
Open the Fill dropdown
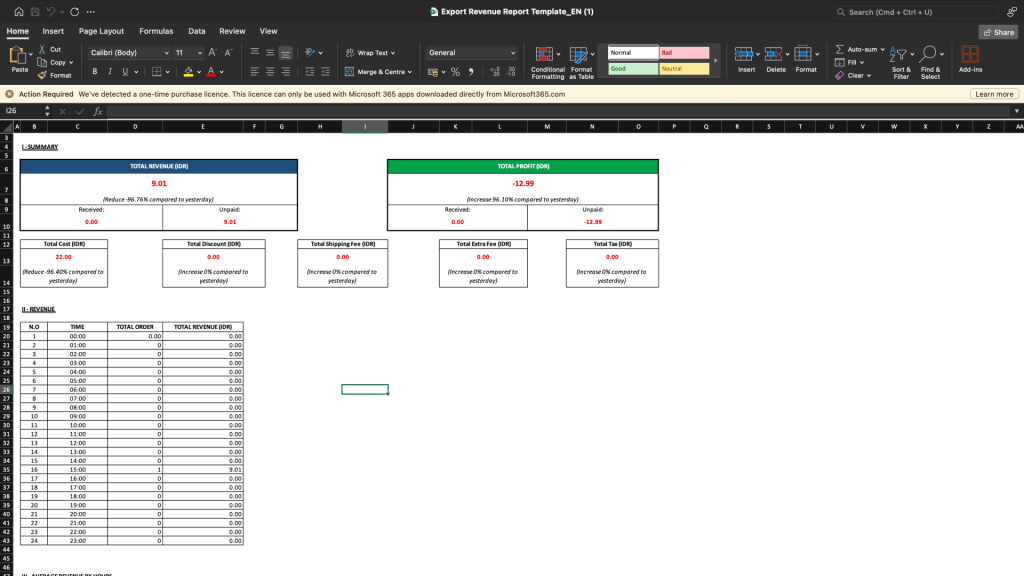850,63
